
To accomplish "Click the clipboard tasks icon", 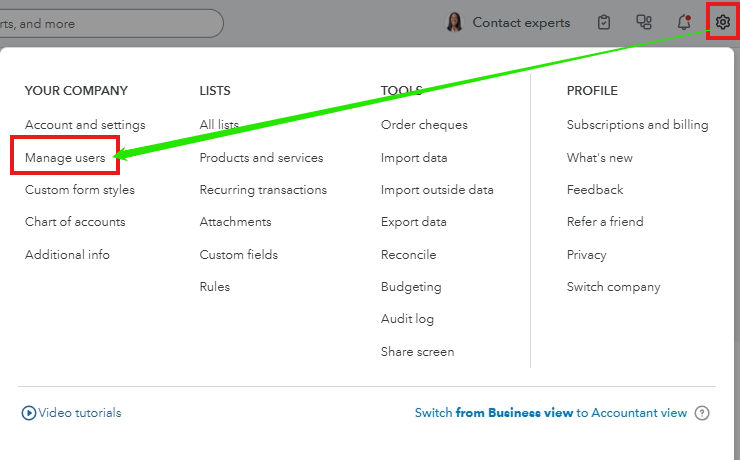I will point(604,22).
